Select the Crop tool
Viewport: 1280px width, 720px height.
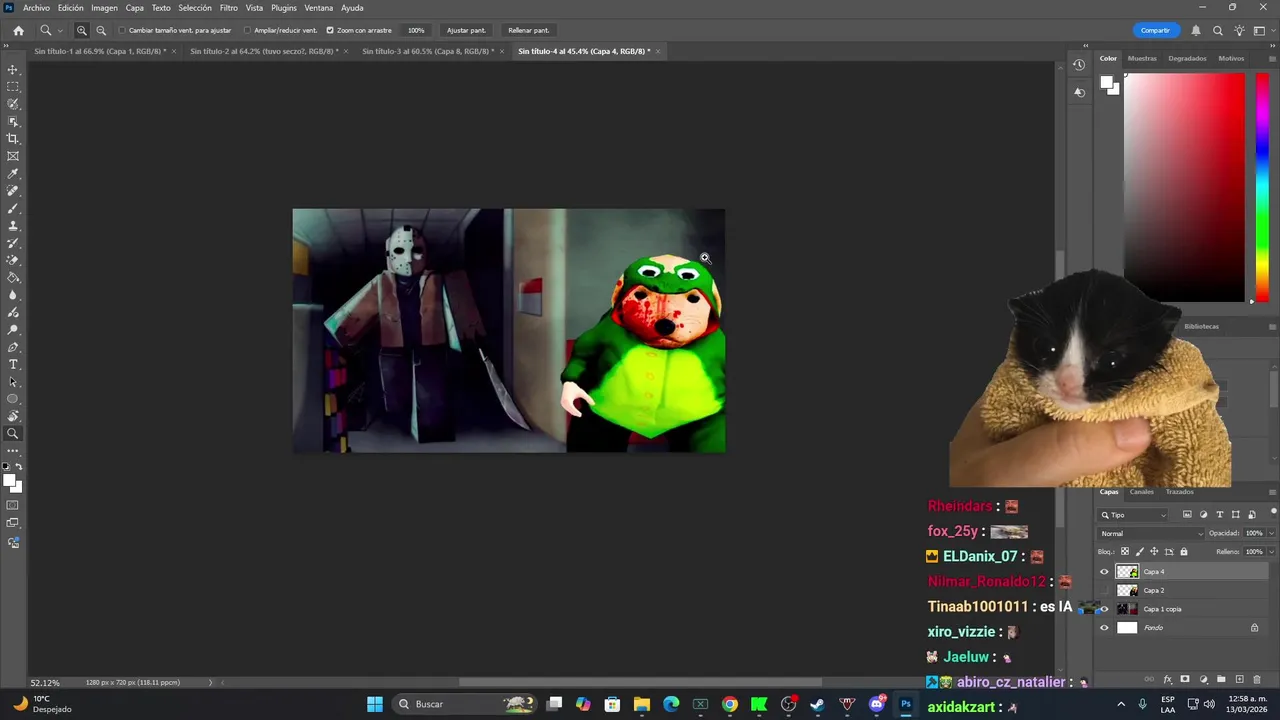tap(13, 139)
